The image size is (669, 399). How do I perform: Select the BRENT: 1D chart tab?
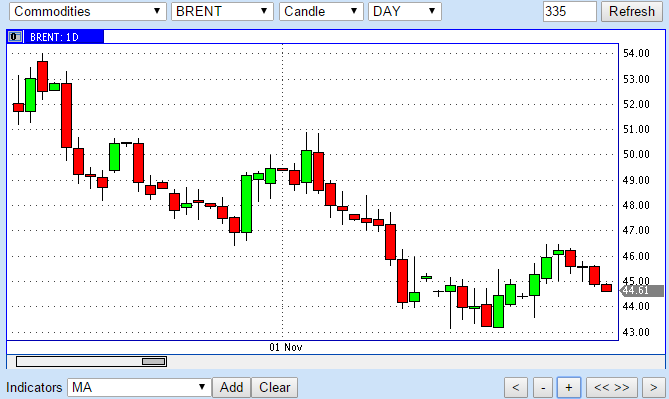pyautogui.click(x=55, y=37)
